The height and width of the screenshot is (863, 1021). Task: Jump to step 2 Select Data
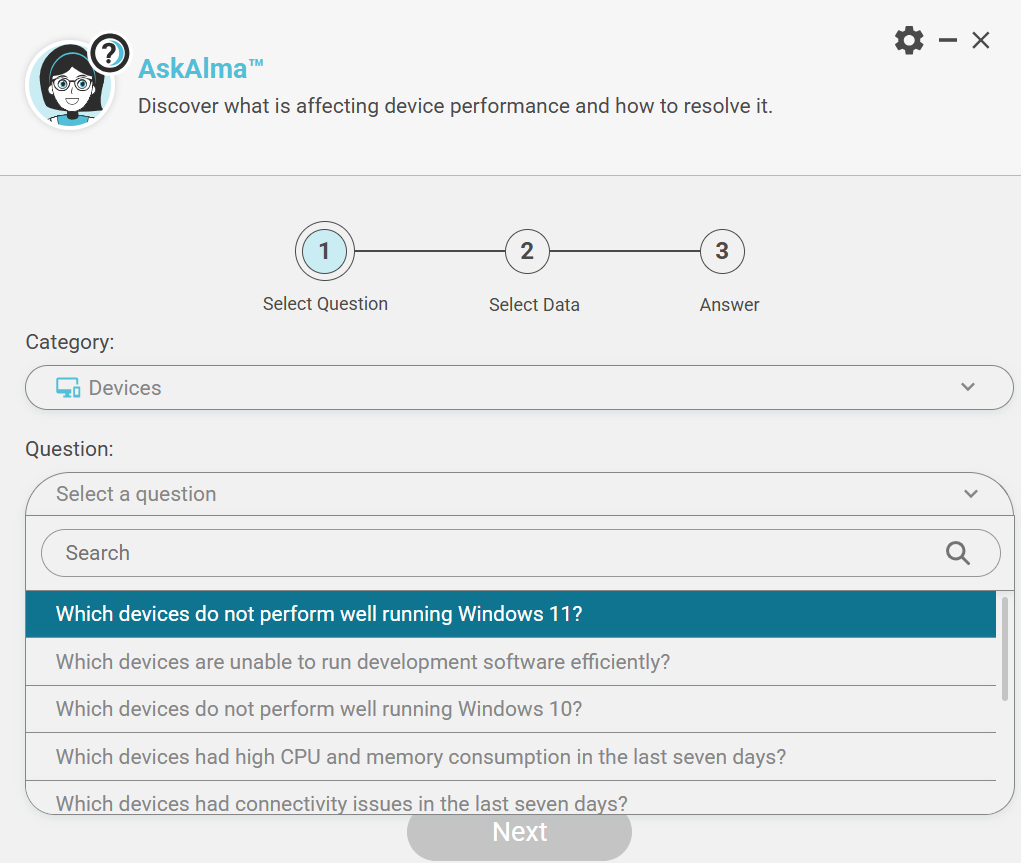[527, 252]
